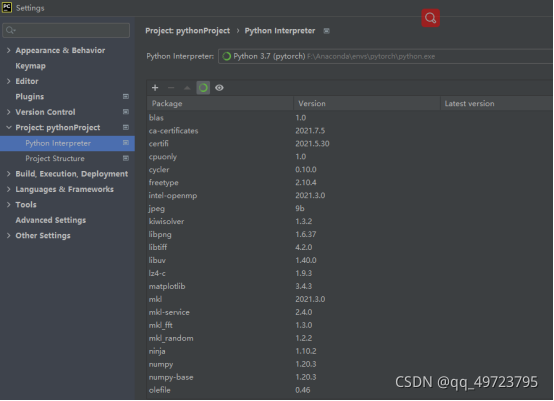554x401 pixels.
Task: Open Advanced Settings page
Action: click(x=51, y=220)
